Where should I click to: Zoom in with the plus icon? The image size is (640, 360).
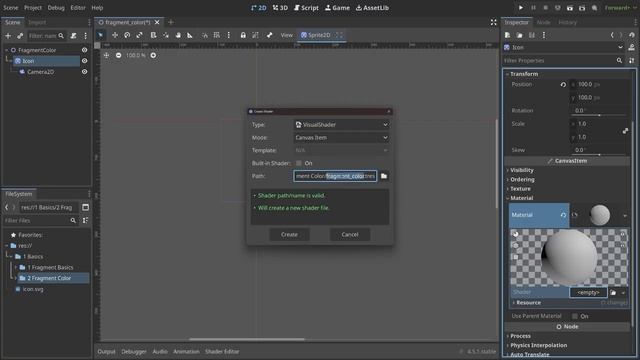coord(153,55)
